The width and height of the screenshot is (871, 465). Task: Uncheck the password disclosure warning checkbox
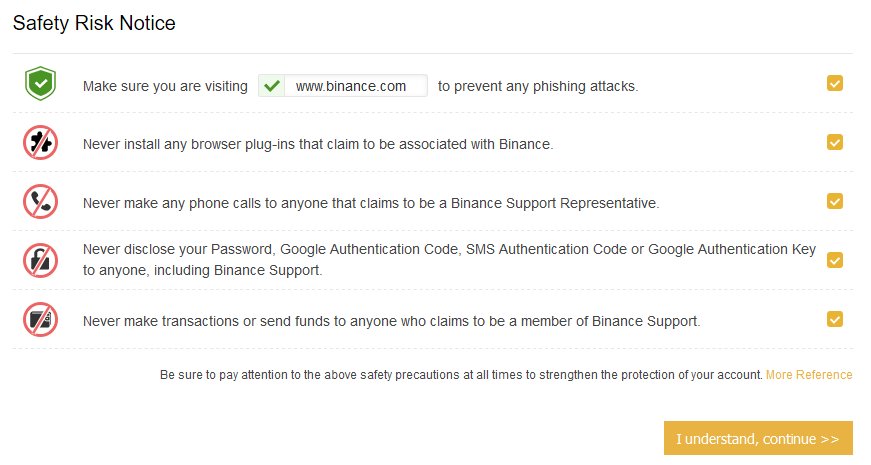point(835,260)
